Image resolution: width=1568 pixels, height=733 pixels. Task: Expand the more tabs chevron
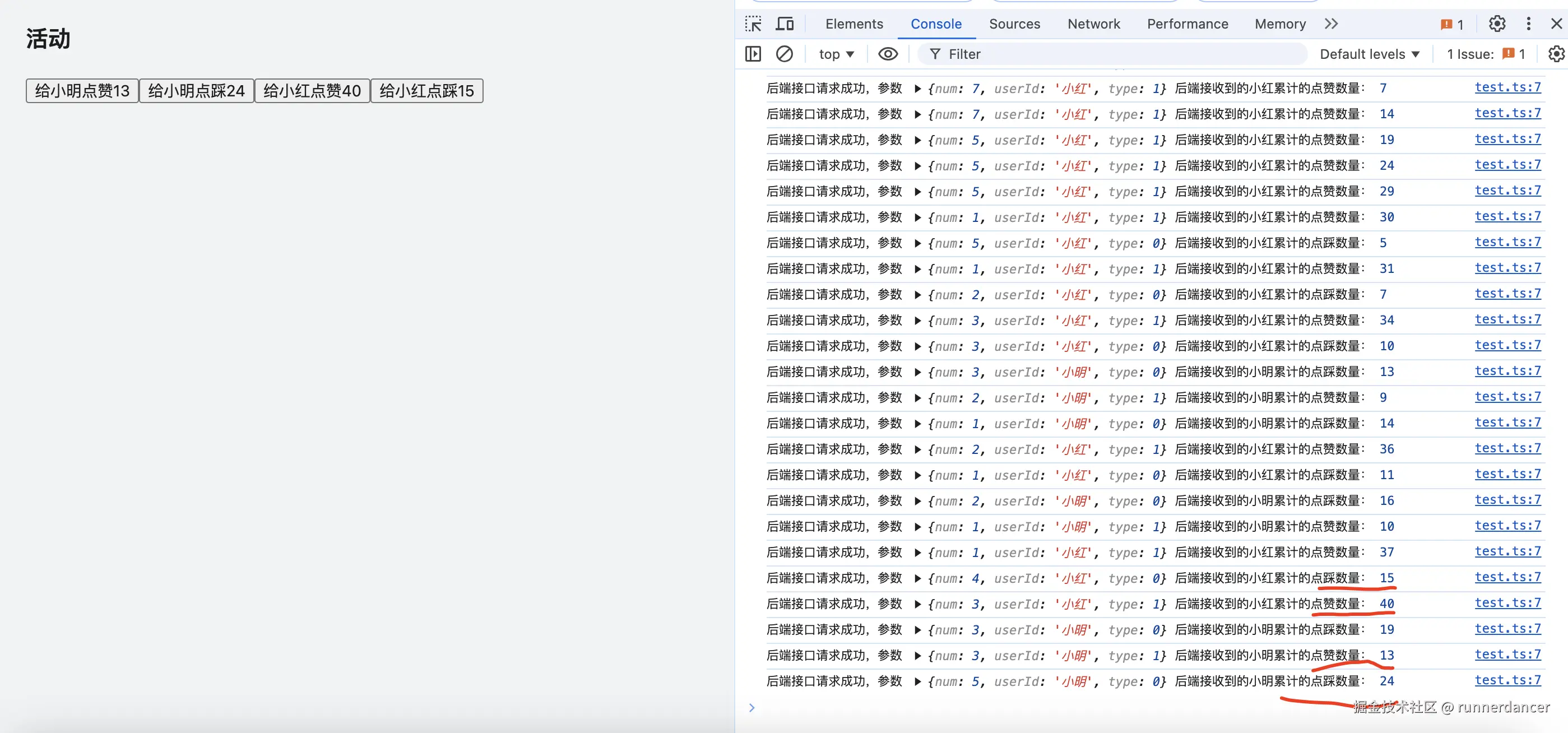click(1331, 24)
